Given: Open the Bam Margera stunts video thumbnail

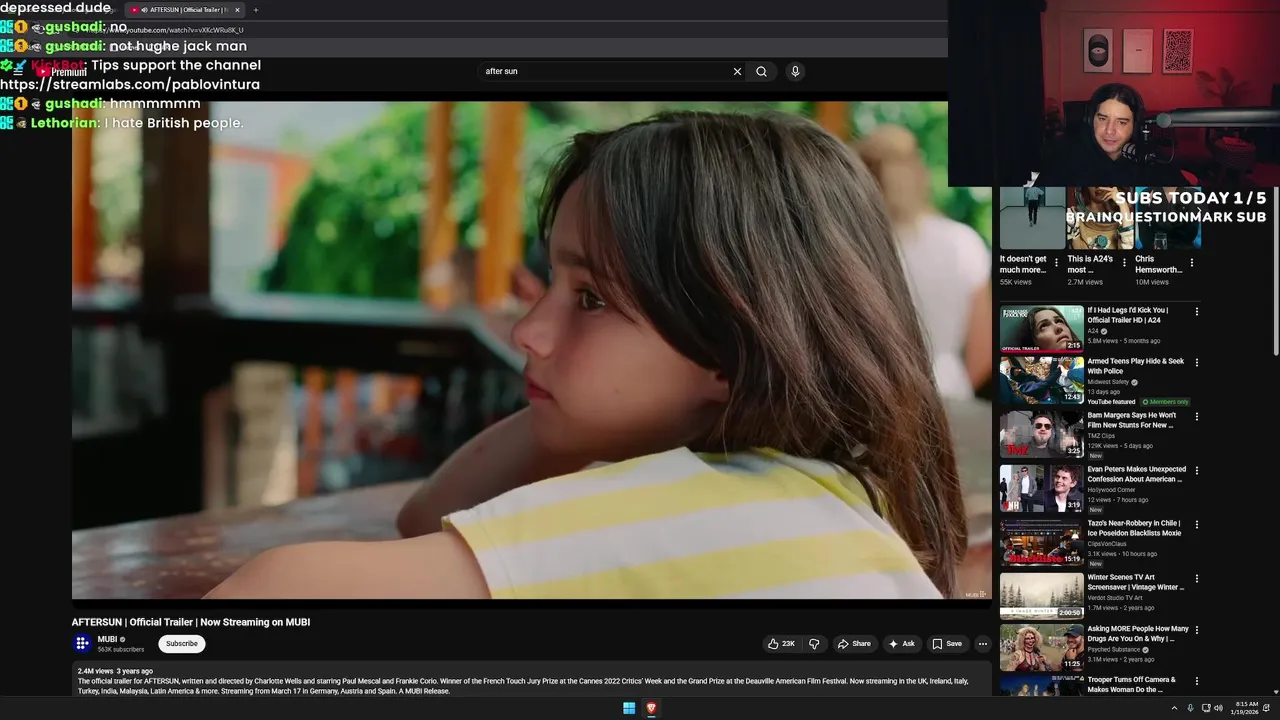Looking at the screenshot, I should 1041,435.
